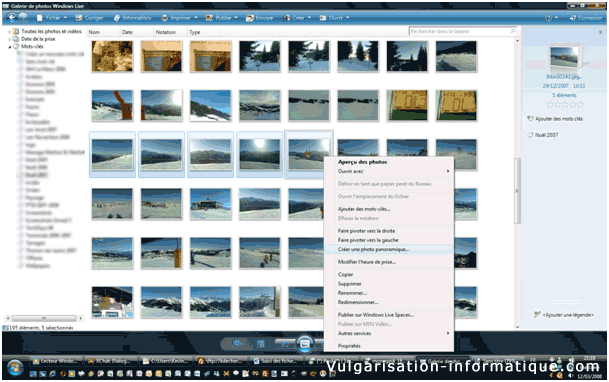Click the preview thumbnail in info pane

coord(565,57)
